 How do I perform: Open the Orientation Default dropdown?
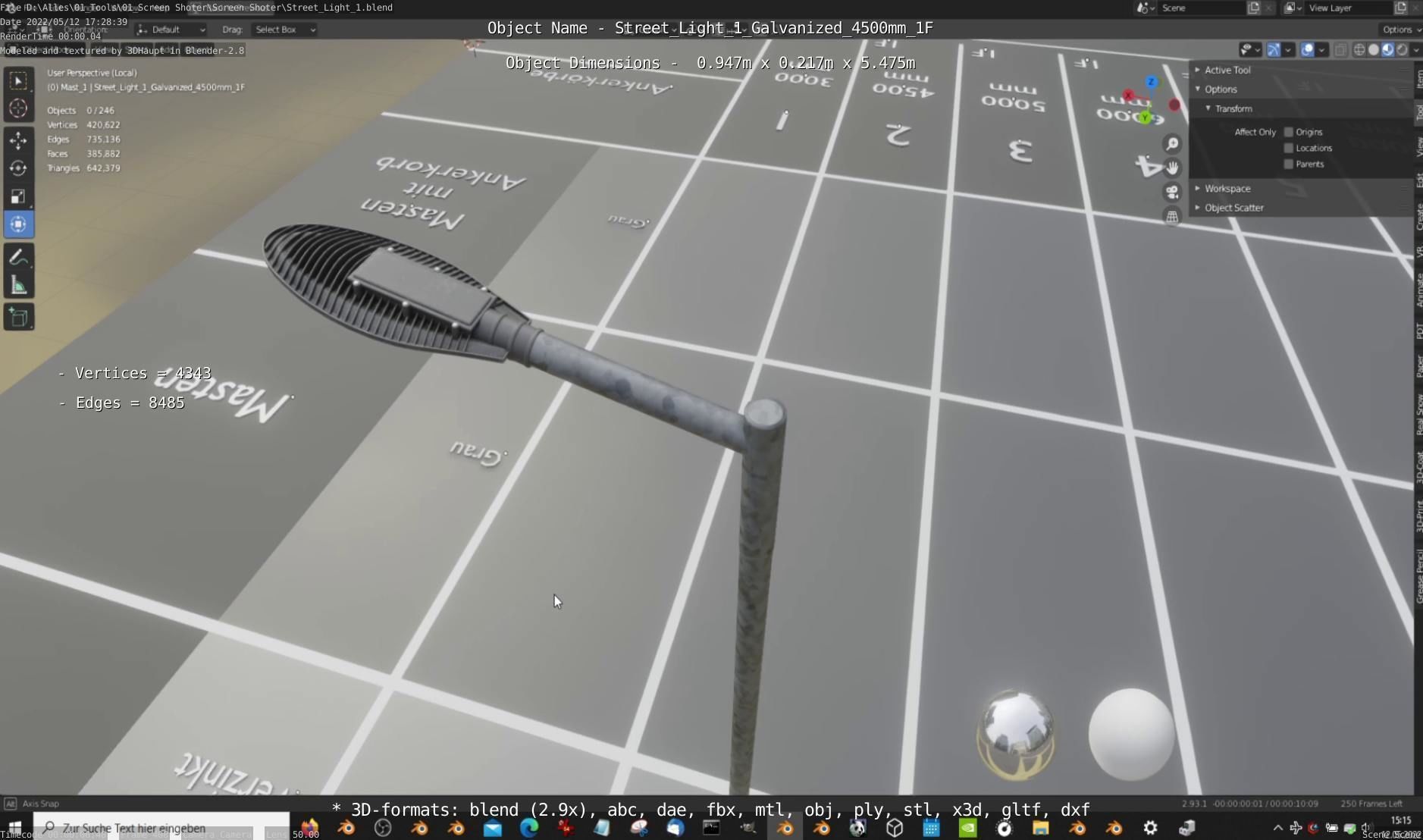pyautogui.click(x=171, y=30)
